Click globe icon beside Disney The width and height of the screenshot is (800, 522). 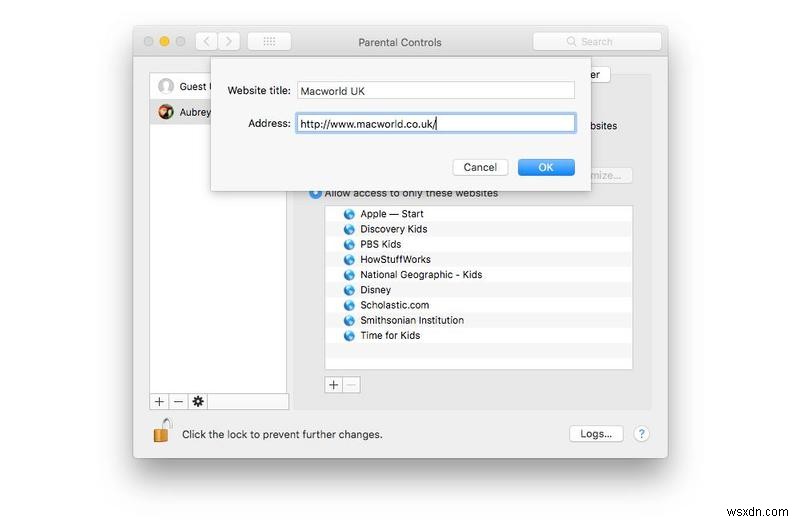tap(349, 290)
